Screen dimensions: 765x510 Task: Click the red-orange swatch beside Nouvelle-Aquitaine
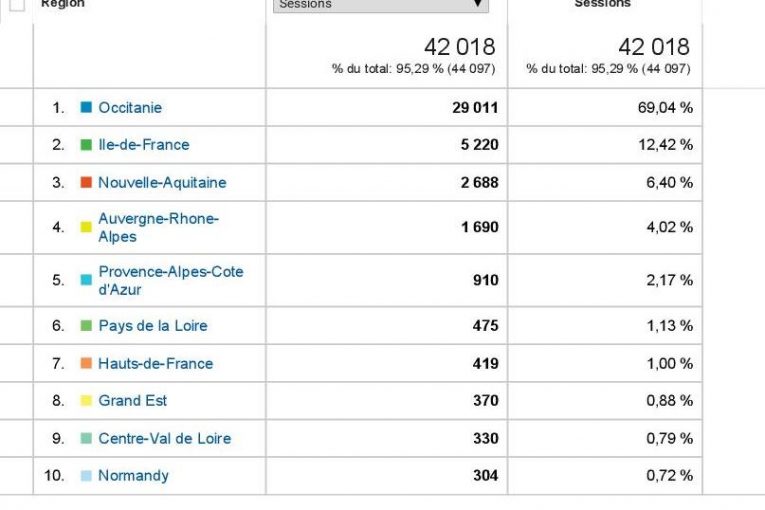[86, 182]
